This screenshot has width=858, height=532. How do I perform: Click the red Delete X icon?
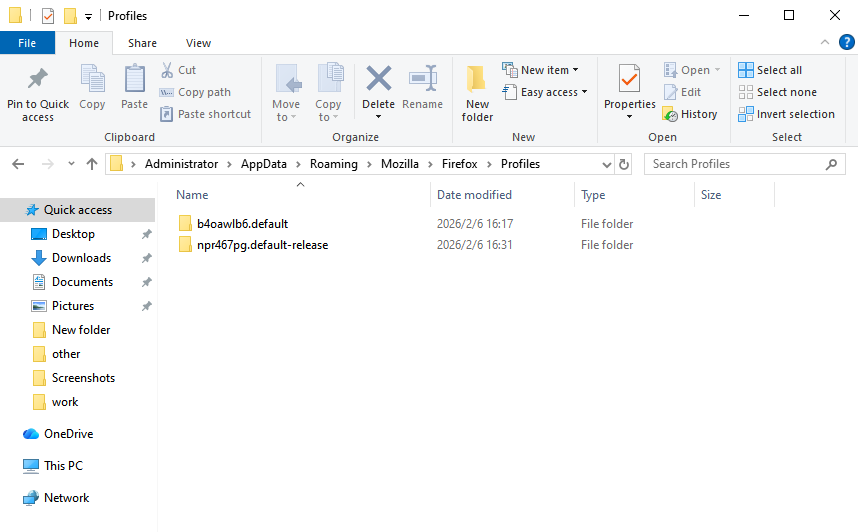click(x=378, y=78)
